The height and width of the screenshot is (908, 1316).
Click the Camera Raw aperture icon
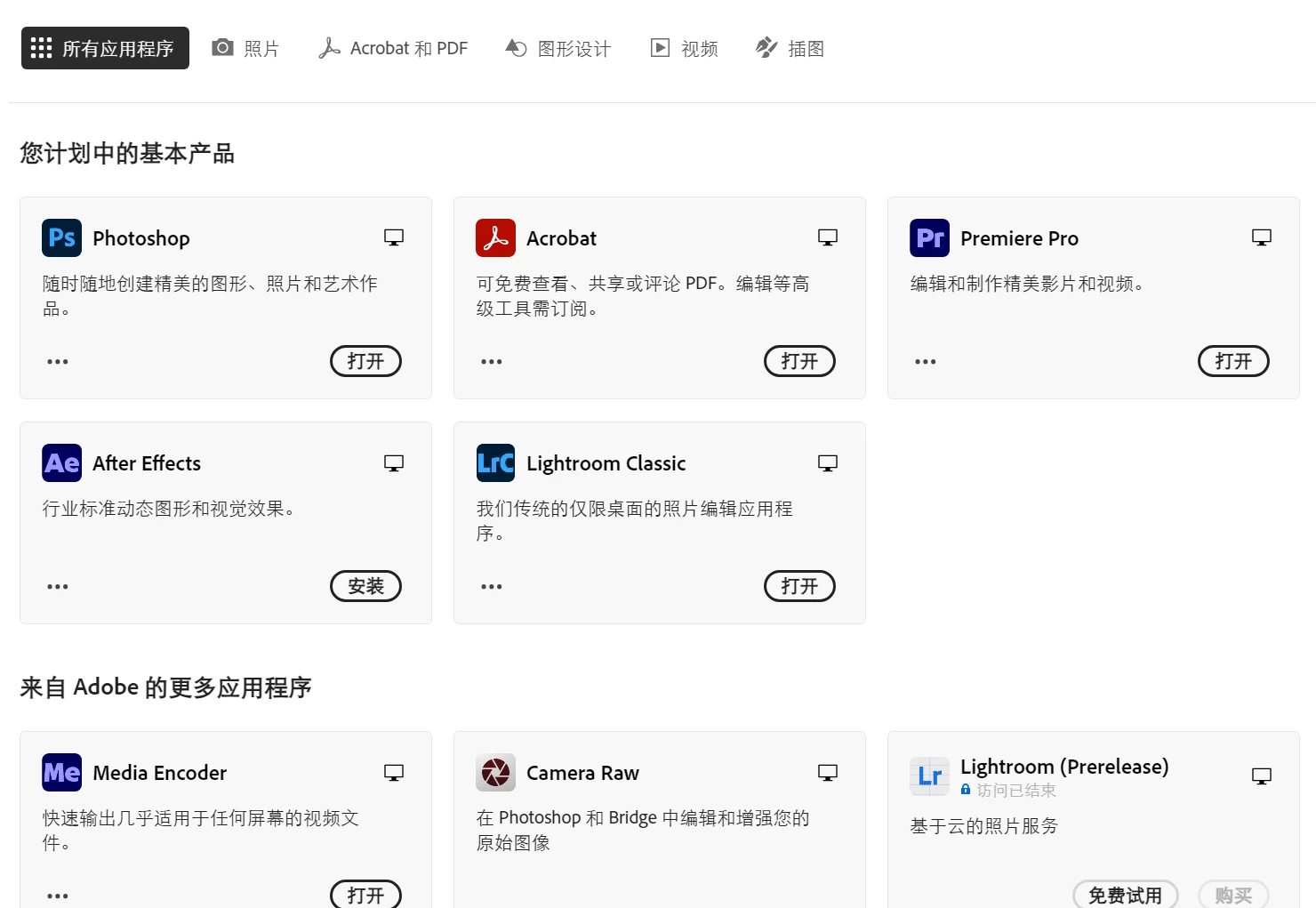(x=495, y=772)
